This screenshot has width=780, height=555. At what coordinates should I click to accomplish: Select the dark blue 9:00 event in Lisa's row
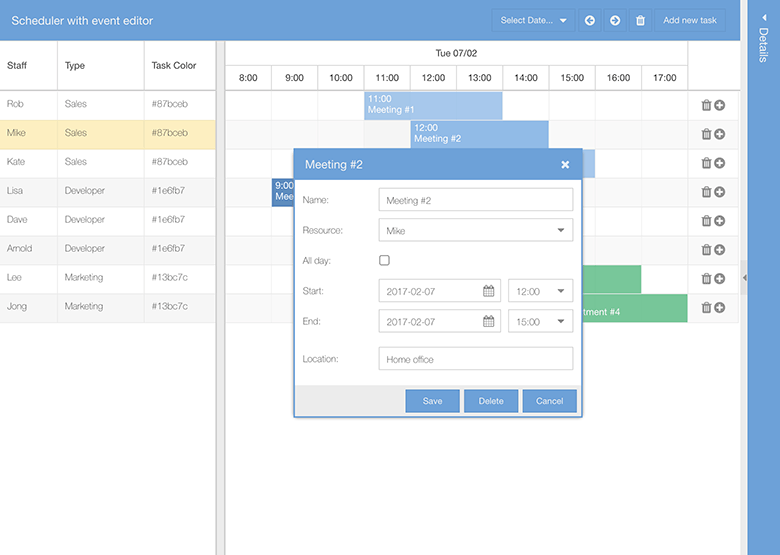click(x=283, y=192)
